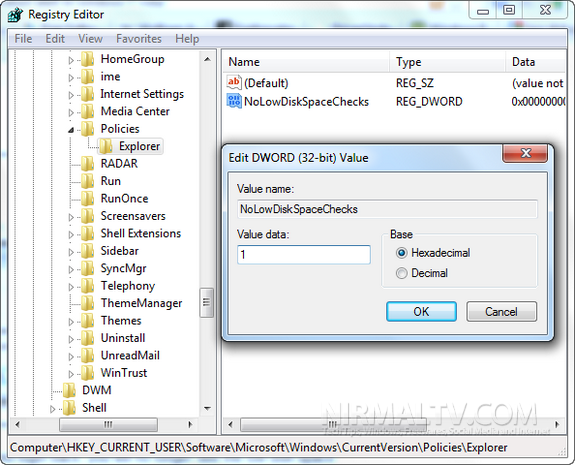The width and height of the screenshot is (575, 465).
Task: Open the Favorites menu
Action: 139,39
